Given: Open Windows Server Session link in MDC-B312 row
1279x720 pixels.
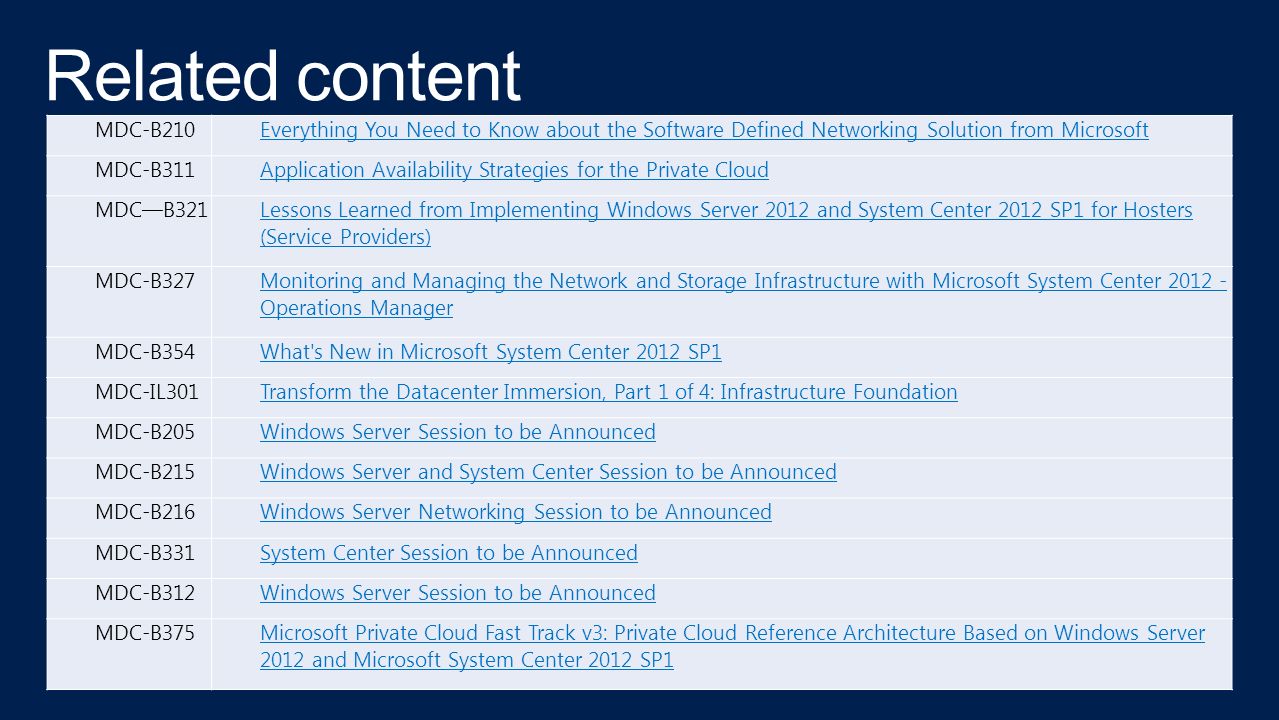Looking at the screenshot, I should pyautogui.click(x=458, y=593).
